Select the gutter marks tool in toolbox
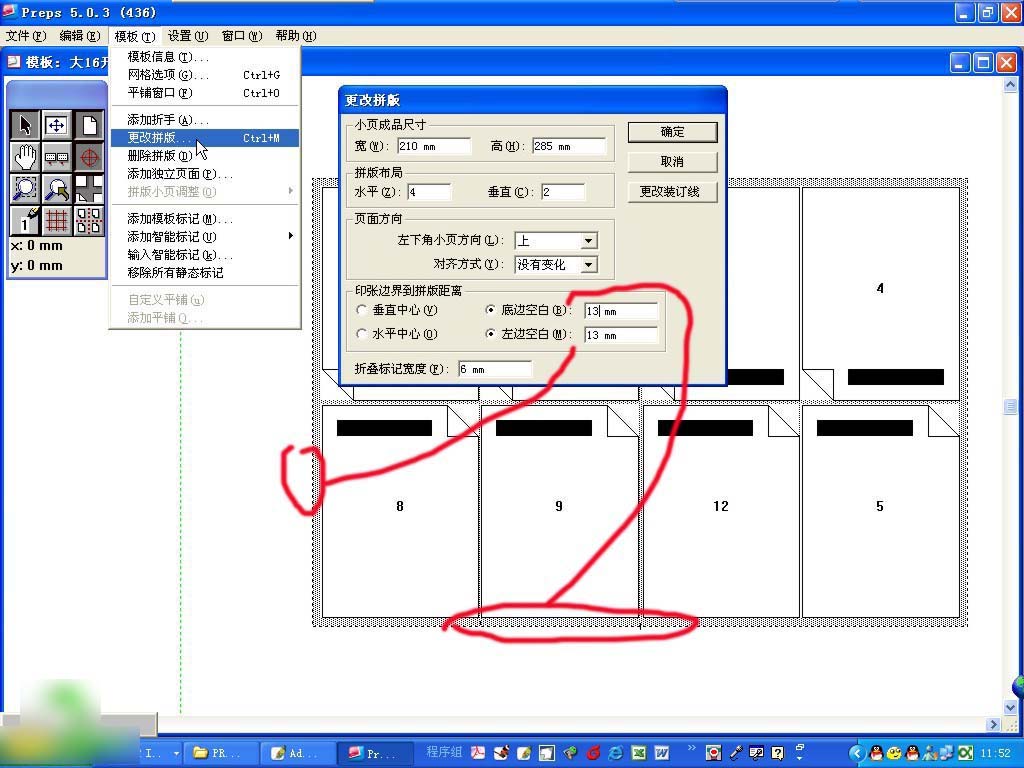This screenshot has width=1024, height=768. pyautogui.click(x=57, y=157)
